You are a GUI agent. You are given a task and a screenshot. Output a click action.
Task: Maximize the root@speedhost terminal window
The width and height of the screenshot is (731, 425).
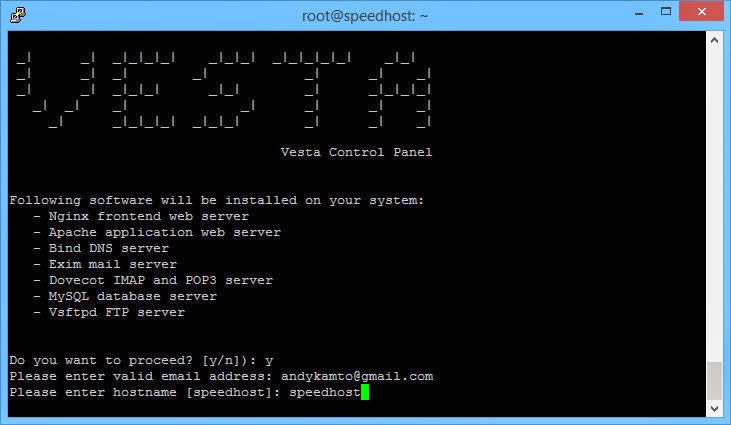(x=666, y=12)
